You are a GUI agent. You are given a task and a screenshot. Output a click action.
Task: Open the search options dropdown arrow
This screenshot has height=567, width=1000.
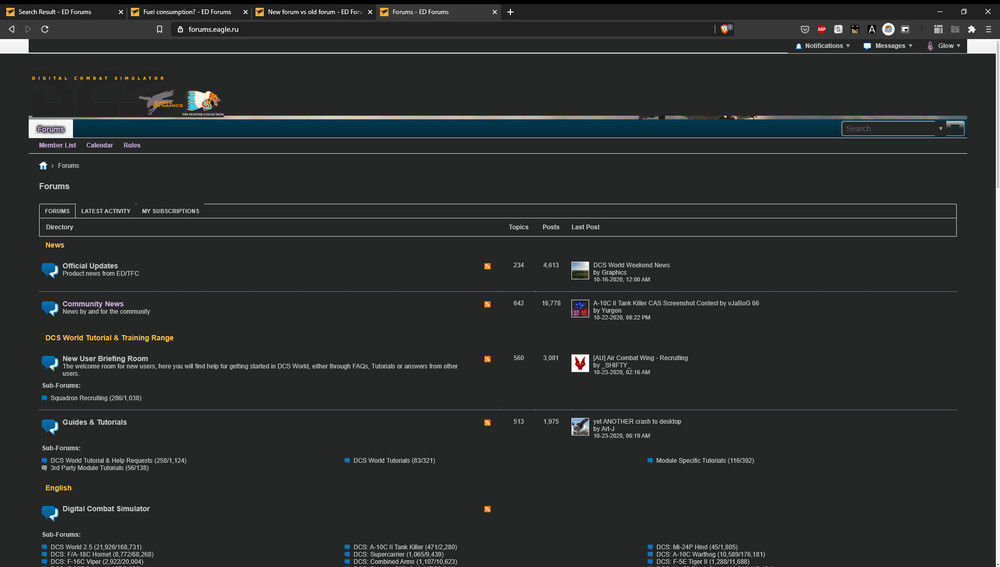(940, 129)
